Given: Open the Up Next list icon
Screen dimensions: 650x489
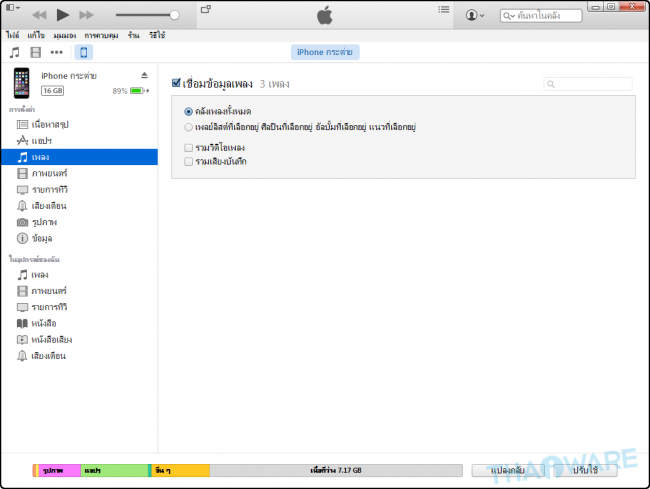Looking at the screenshot, I should (x=444, y=9).
